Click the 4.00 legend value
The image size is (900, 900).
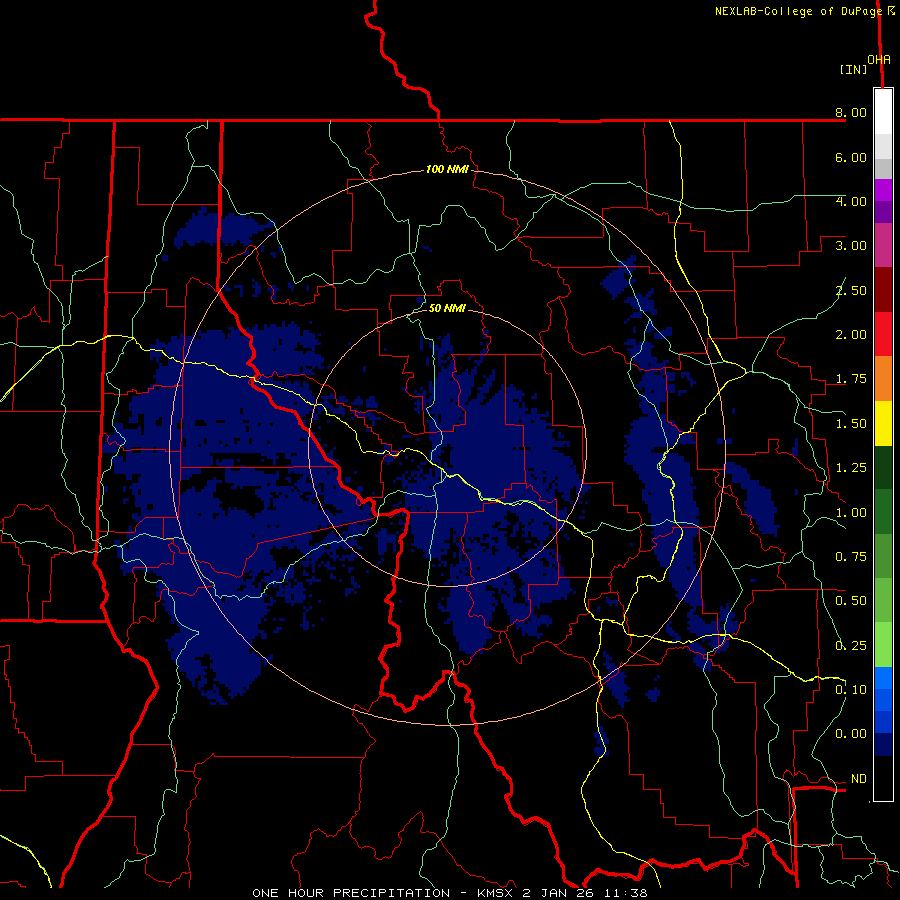[851, 201]
